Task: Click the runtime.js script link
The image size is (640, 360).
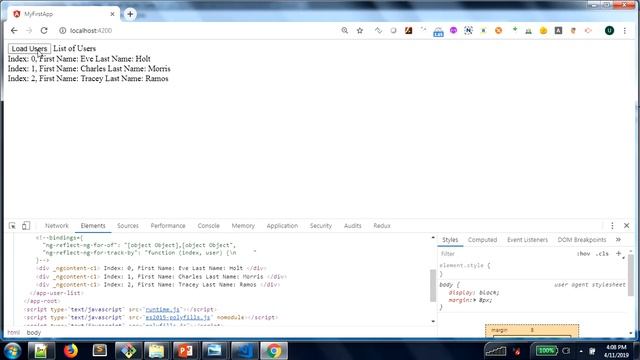Action: [x=162, y=309]
